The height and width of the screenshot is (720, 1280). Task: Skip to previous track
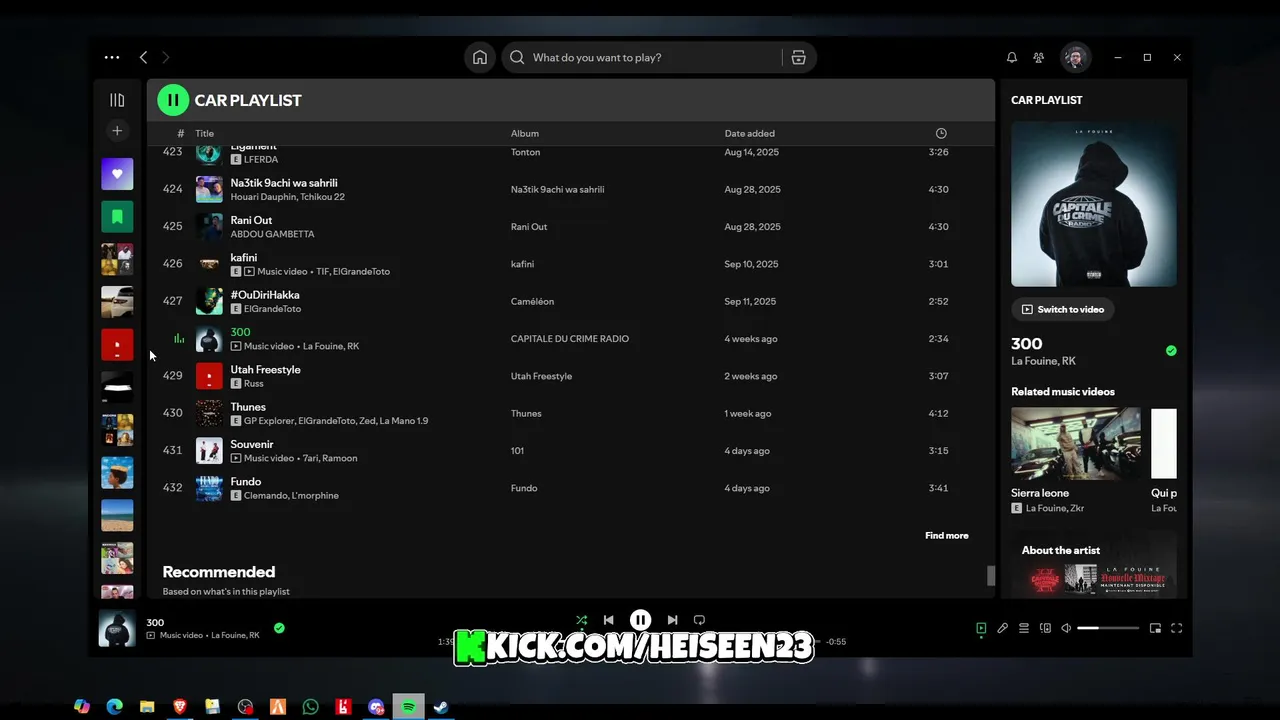(x=608, y=620)
